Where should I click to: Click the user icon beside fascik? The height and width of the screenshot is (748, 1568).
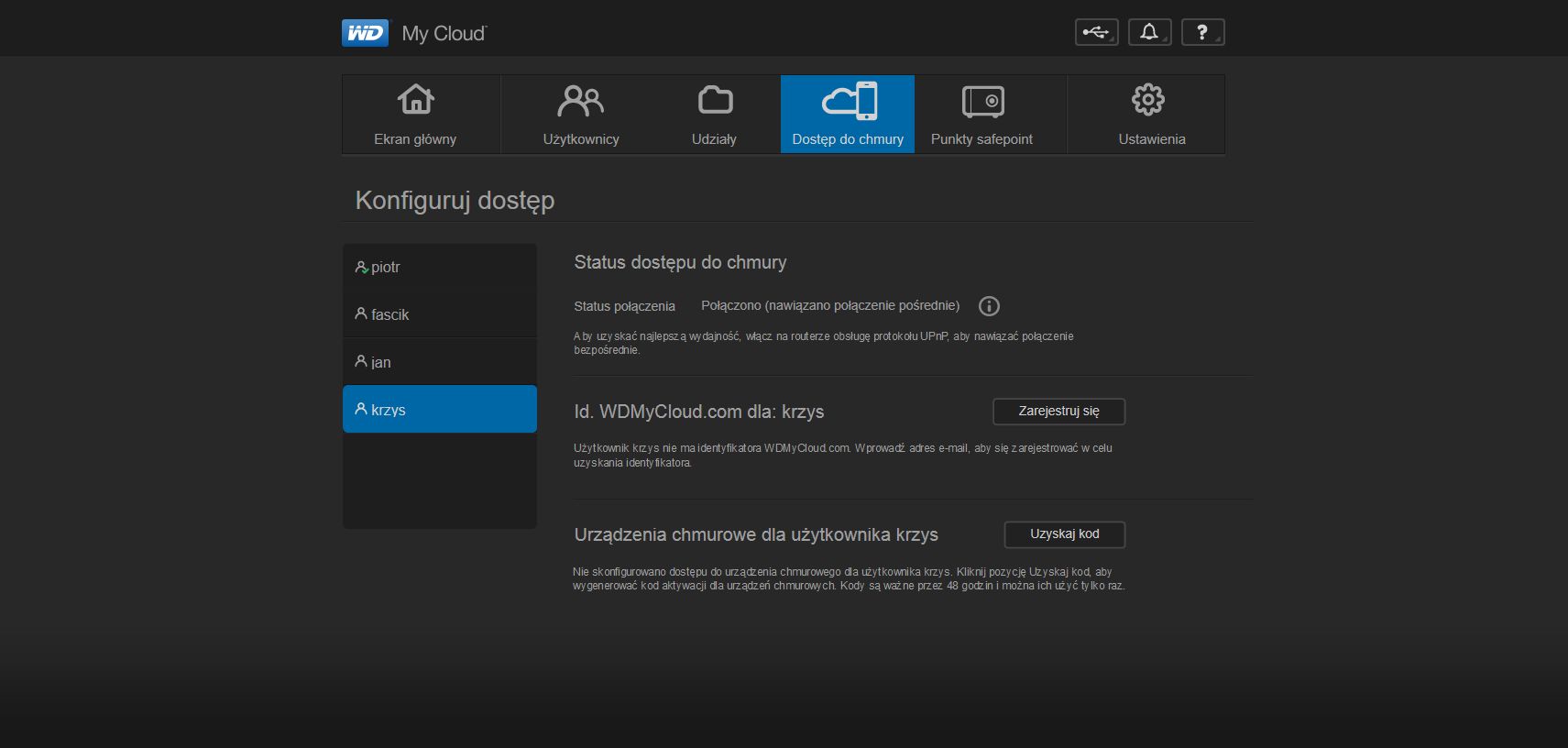point(361,313)
